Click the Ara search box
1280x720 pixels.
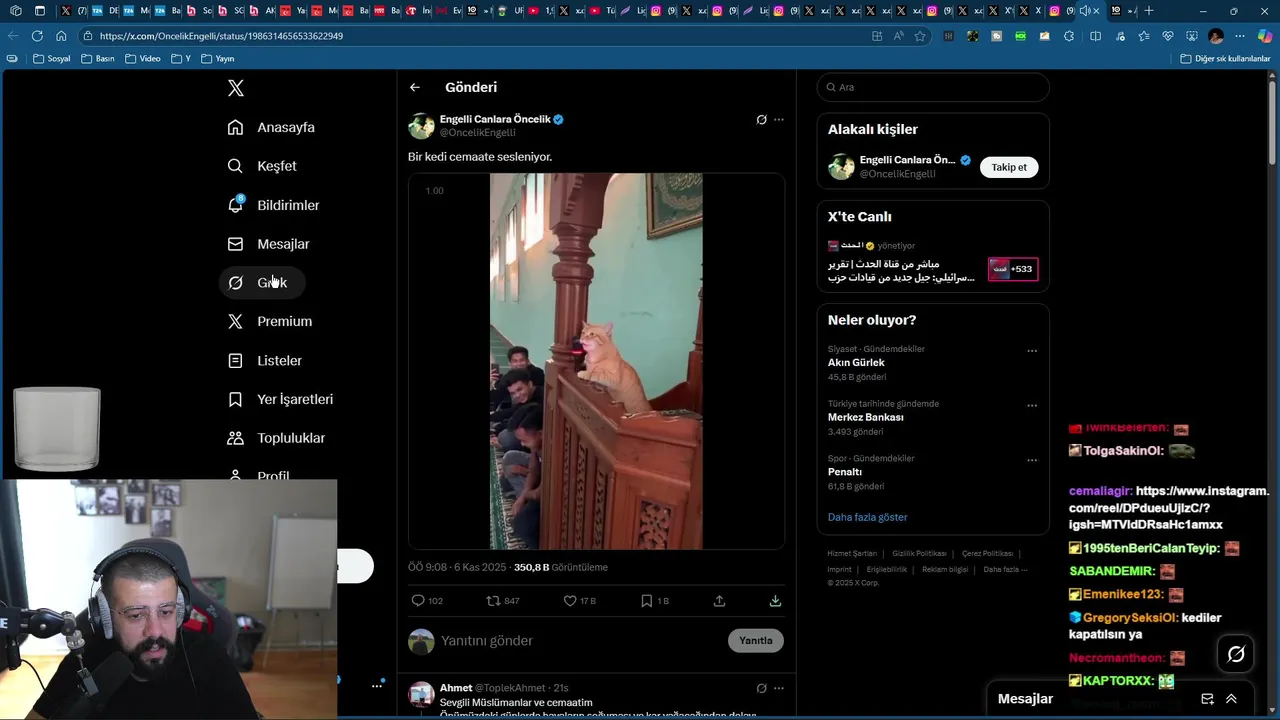933,87
